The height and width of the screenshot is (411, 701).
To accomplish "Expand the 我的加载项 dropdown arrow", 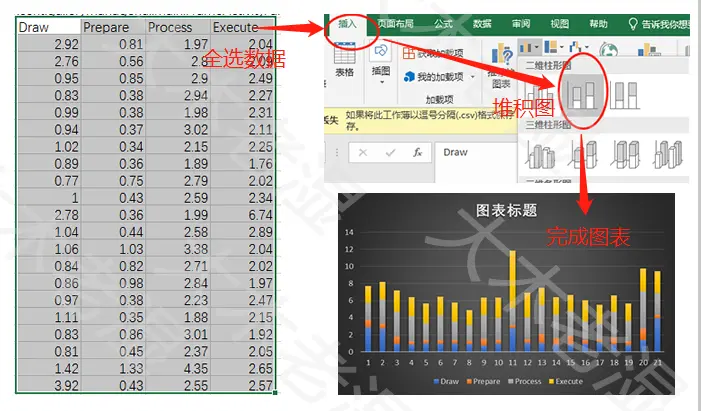I will coord(473,77).
